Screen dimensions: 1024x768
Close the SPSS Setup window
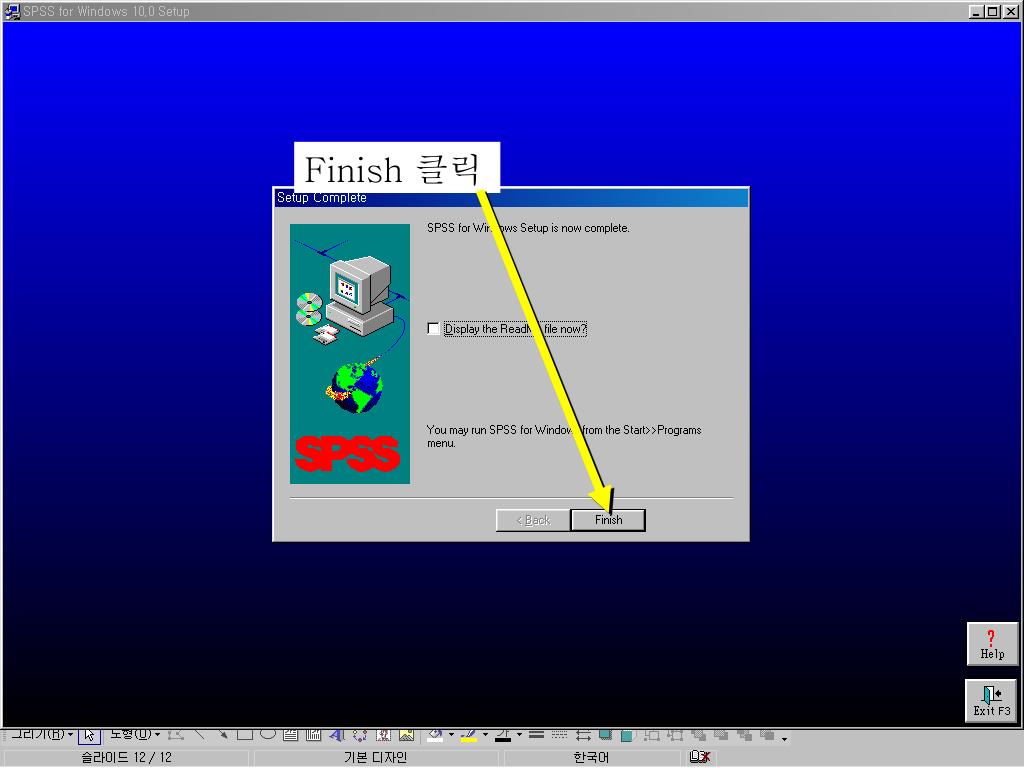coord(1010,11)
